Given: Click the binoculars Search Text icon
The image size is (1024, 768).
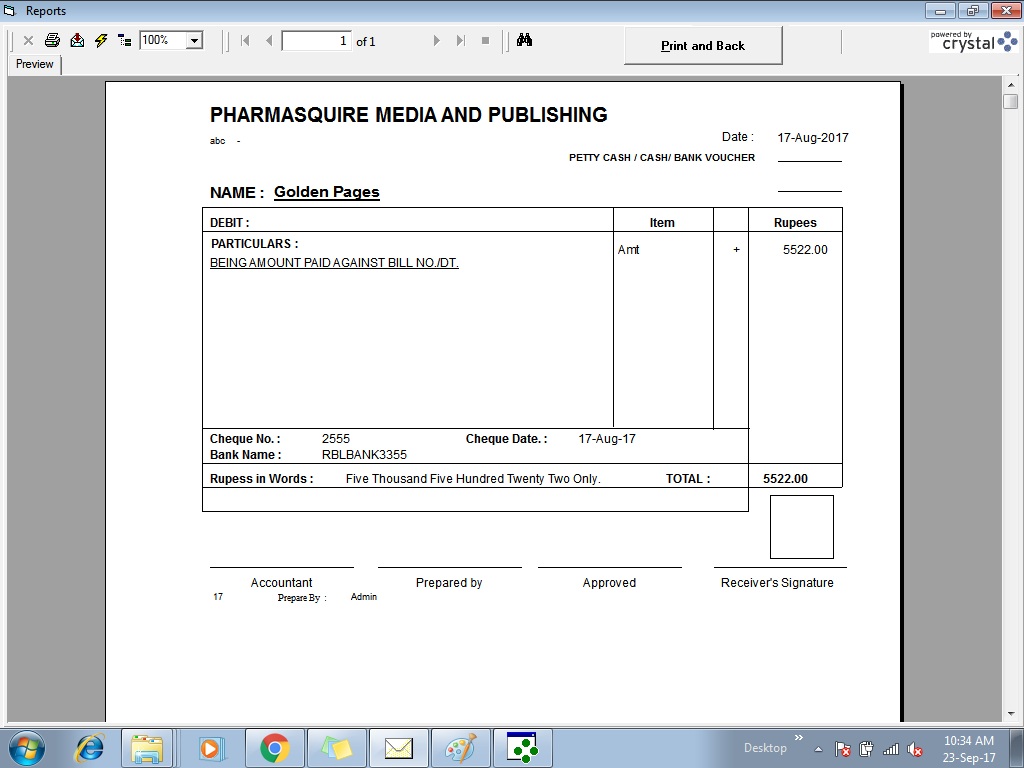Looking at the screenshot, I should pyautogui.click(x=525, y=41).
